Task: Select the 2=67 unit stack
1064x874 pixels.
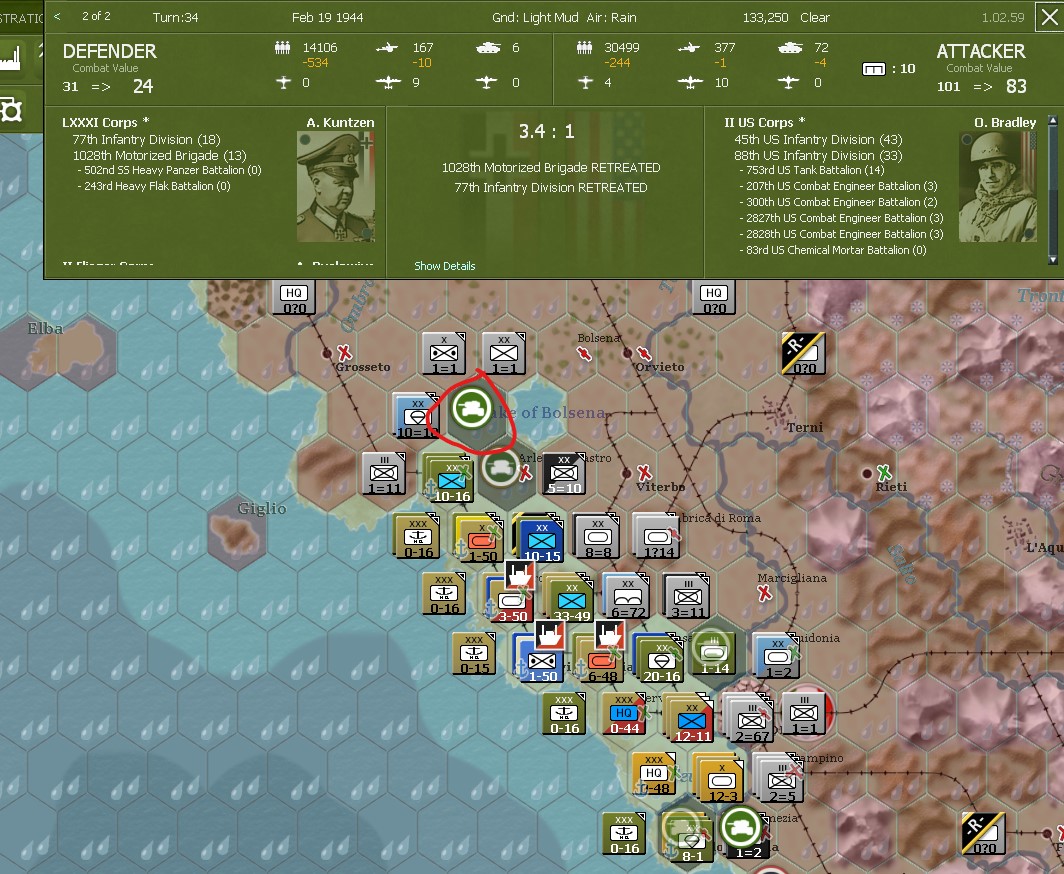Action: (748, 718)
